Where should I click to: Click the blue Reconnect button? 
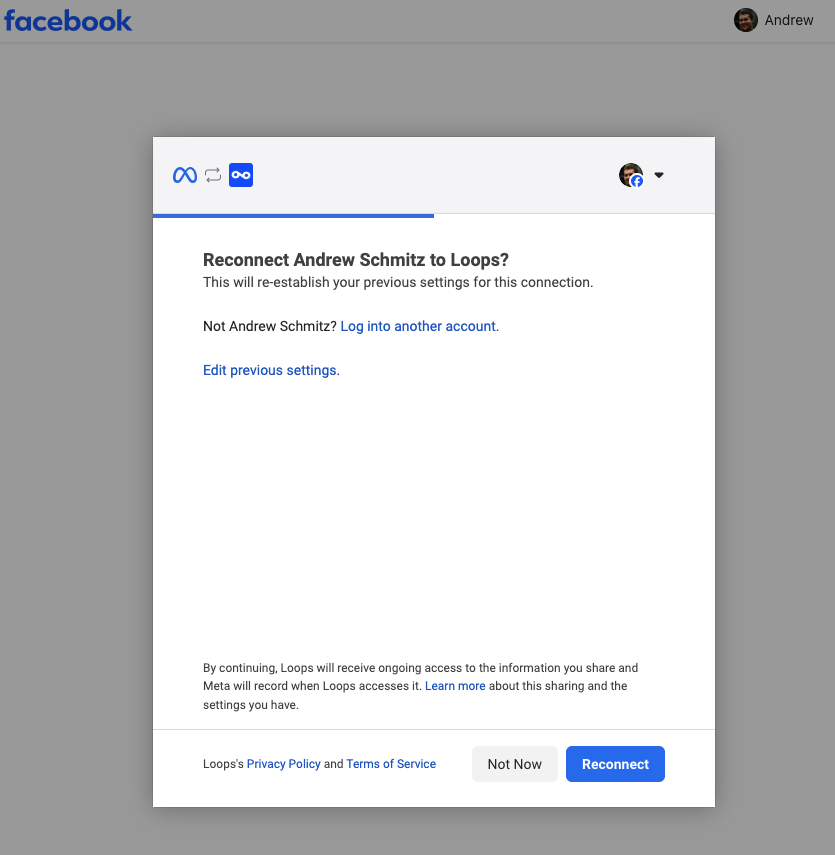coord(615,764)
